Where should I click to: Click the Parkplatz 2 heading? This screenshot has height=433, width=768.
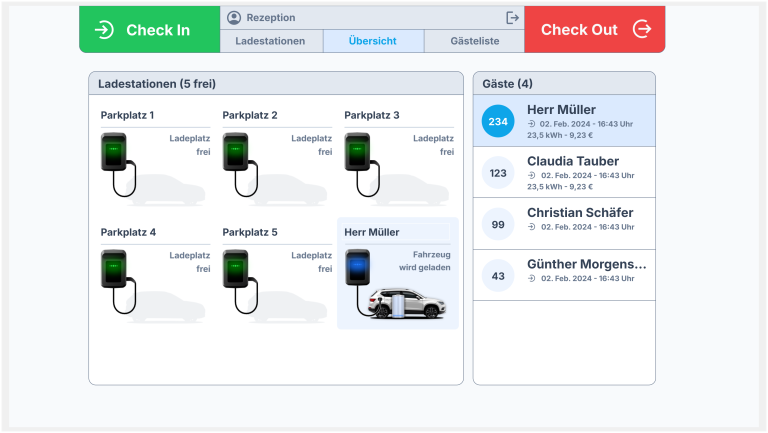click(250, 115)
